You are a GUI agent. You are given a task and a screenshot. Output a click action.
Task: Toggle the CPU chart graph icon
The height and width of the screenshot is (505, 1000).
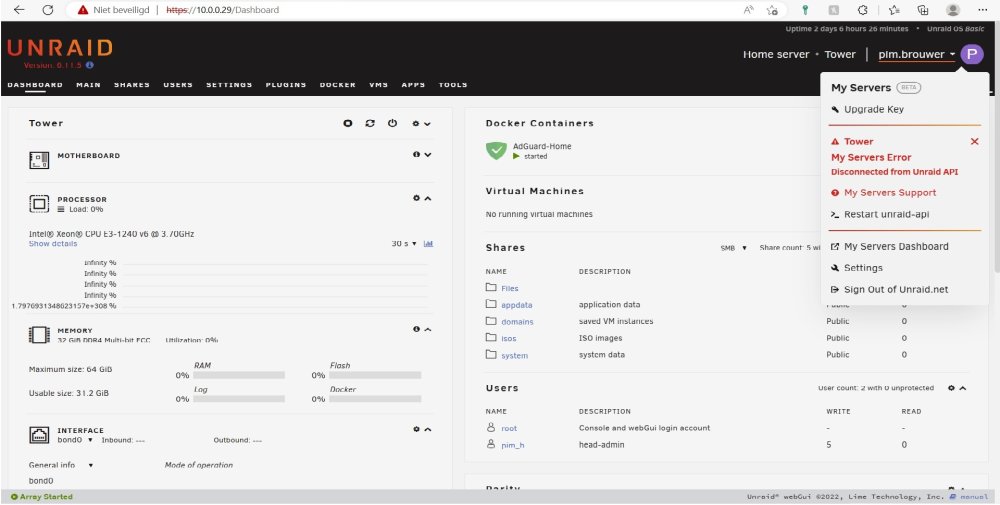(x=429, y=244)
